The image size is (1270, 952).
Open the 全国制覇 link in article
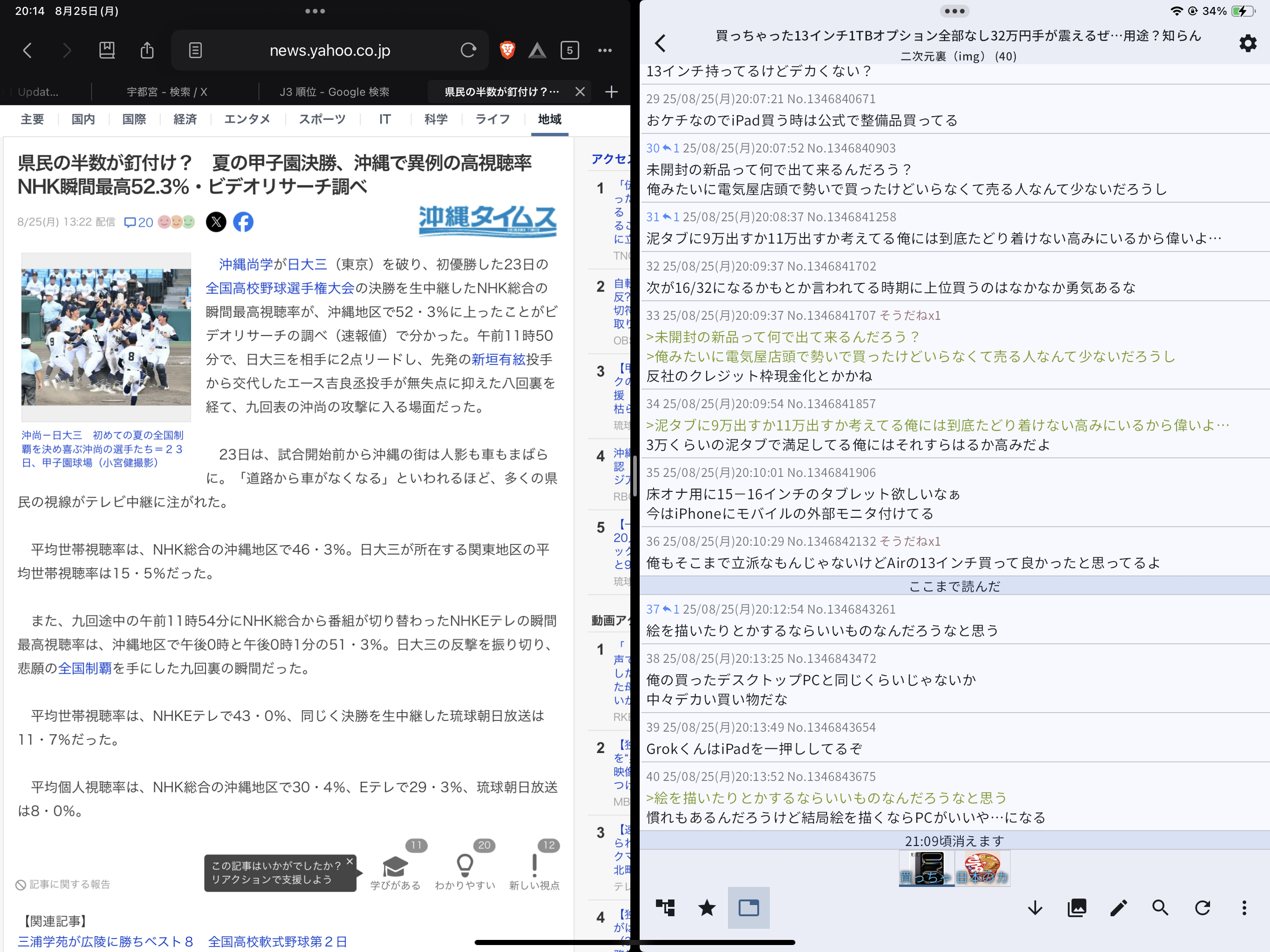coord(85,668)
